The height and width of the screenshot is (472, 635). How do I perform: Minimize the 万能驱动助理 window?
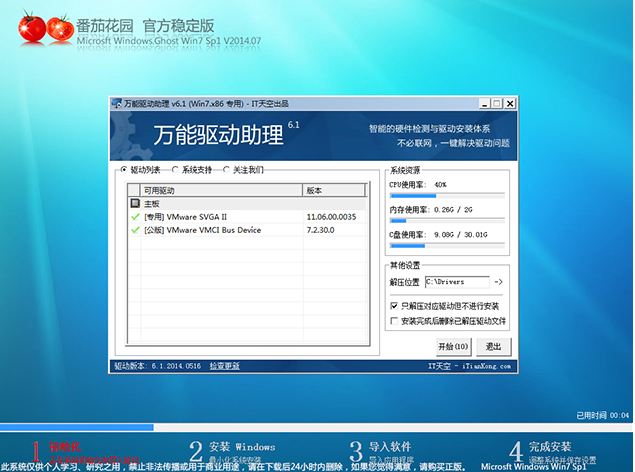(x=485, y=104)
